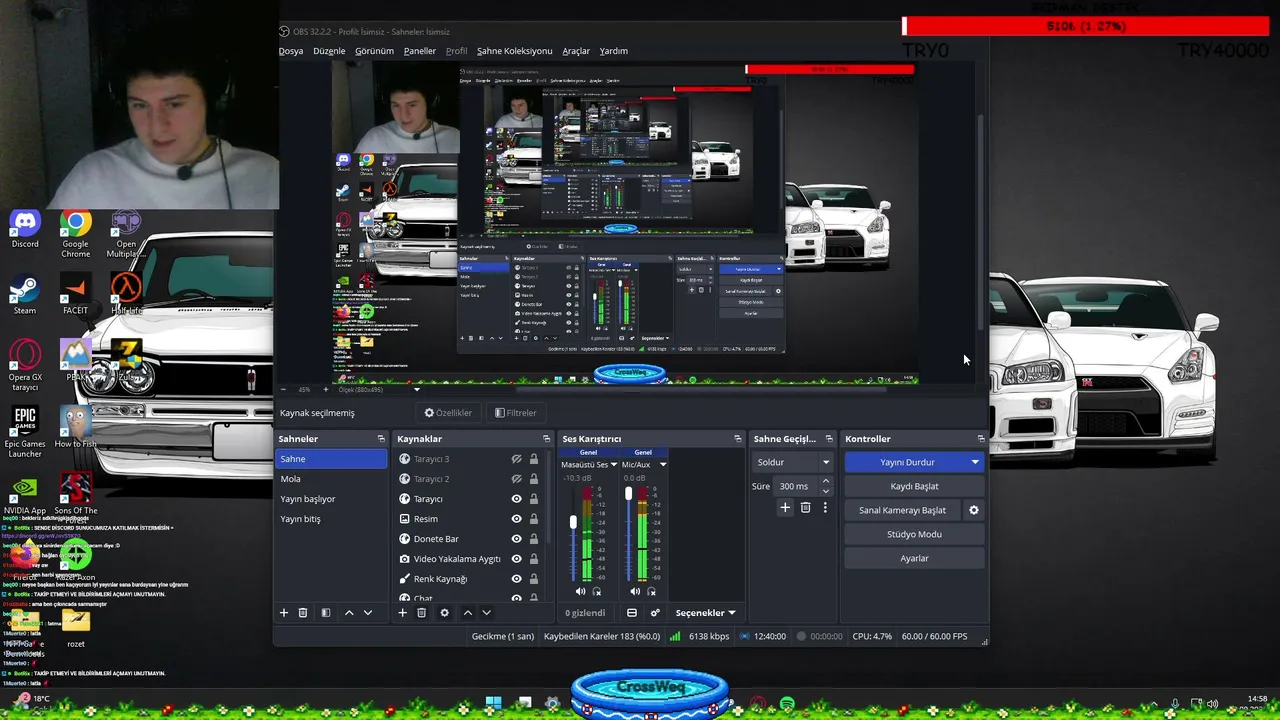Move the source down in the Kaynaklar list

pos(486,613)
